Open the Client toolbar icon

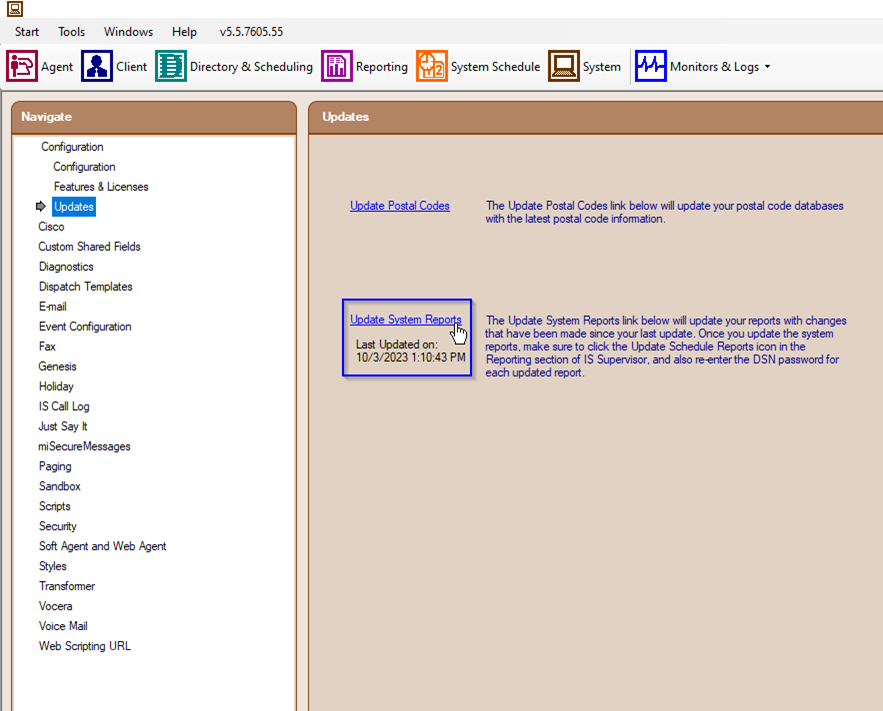[97, 67]
